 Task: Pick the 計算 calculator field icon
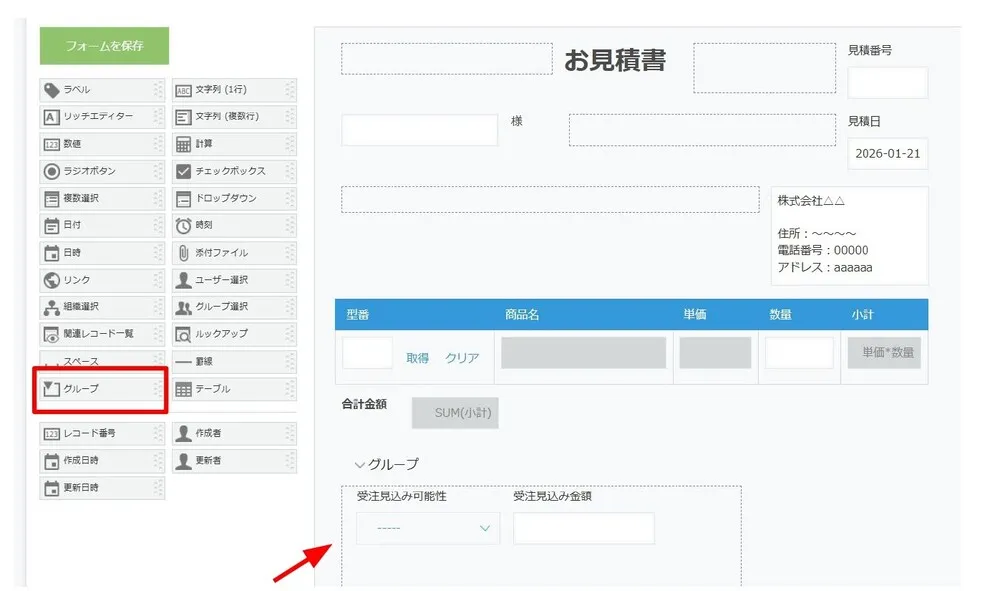coord(184,144)
